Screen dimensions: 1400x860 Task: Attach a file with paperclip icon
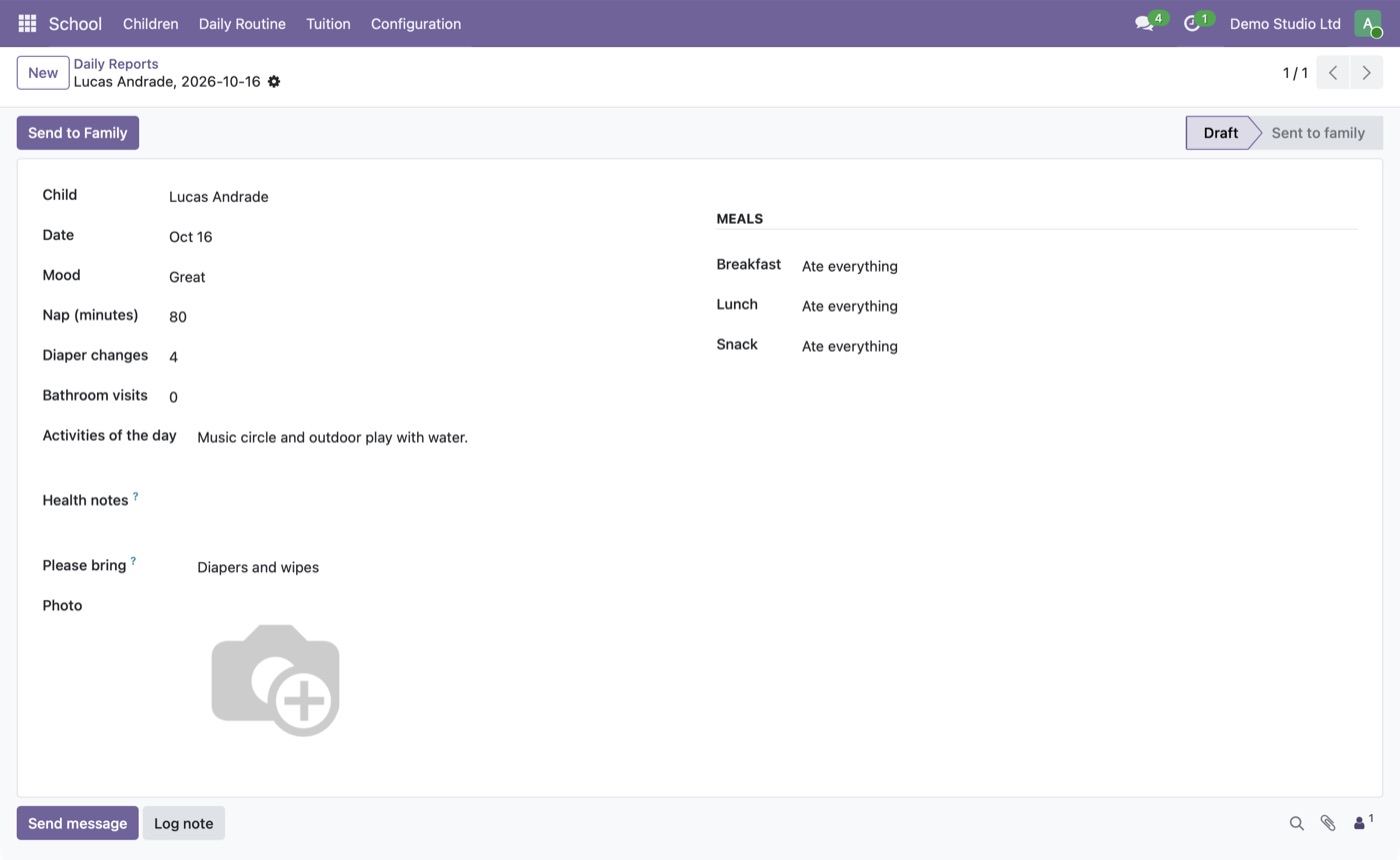tap(1328, 823)
